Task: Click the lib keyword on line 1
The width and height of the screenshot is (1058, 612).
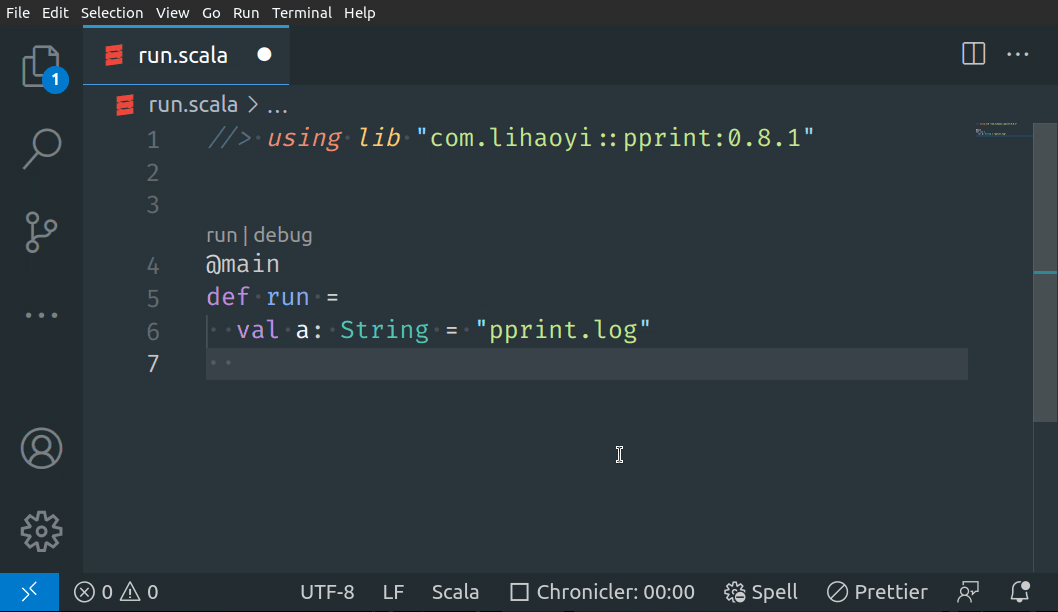Action: pos(379,138)
